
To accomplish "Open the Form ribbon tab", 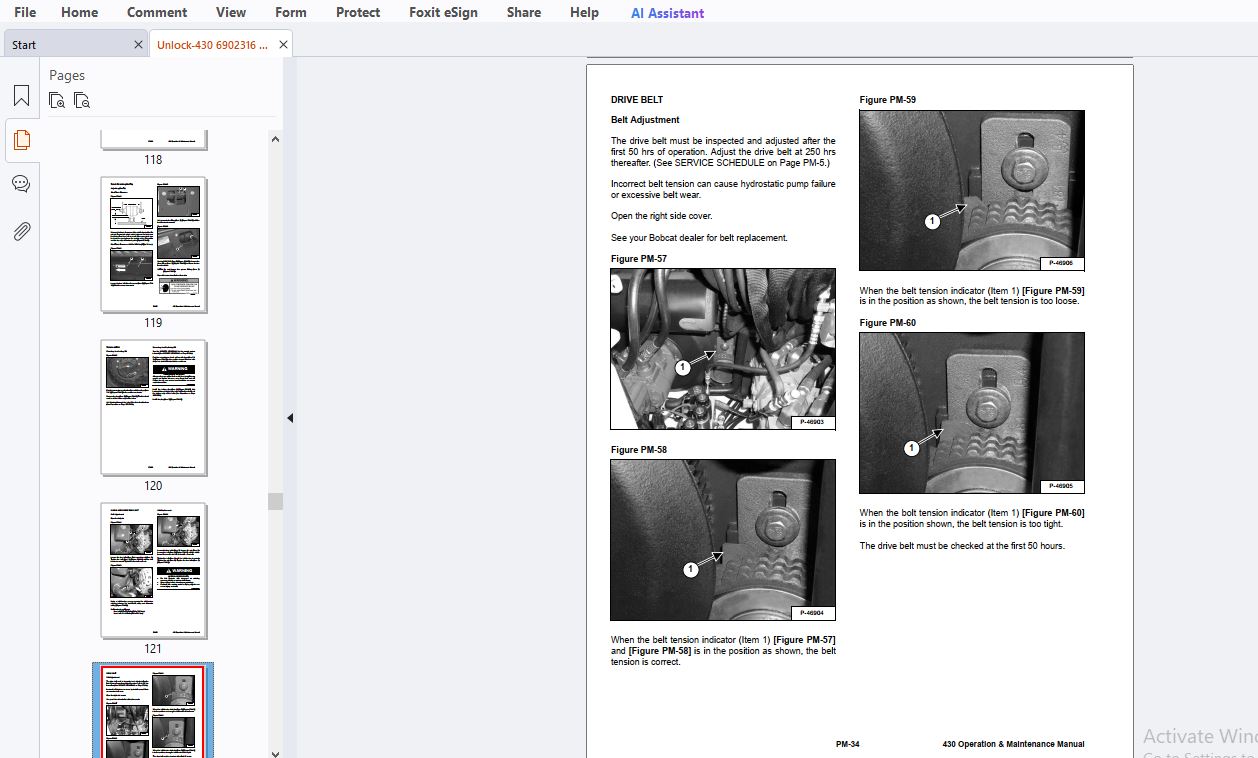I will [291, 12].
